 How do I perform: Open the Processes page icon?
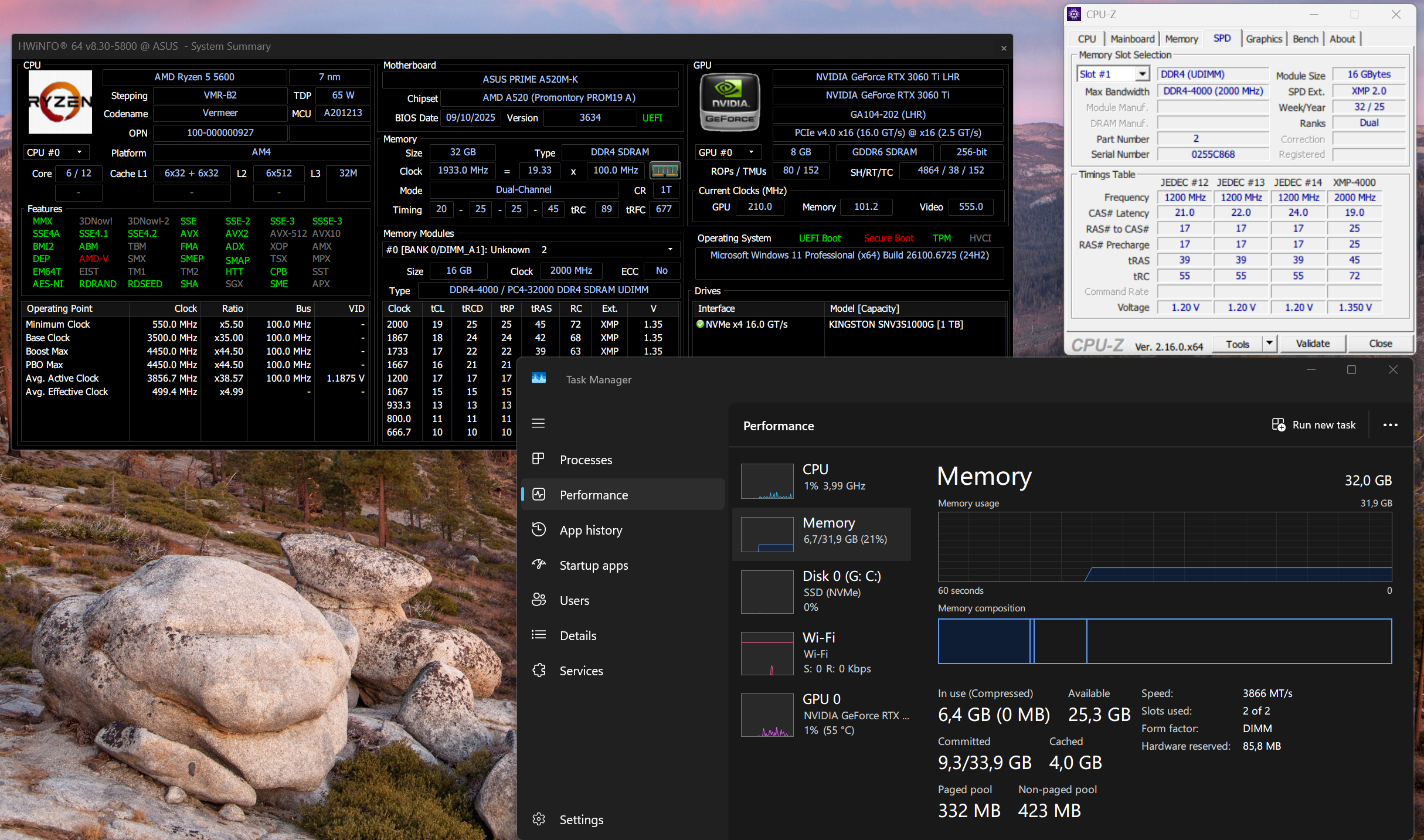tap(538, 459)
